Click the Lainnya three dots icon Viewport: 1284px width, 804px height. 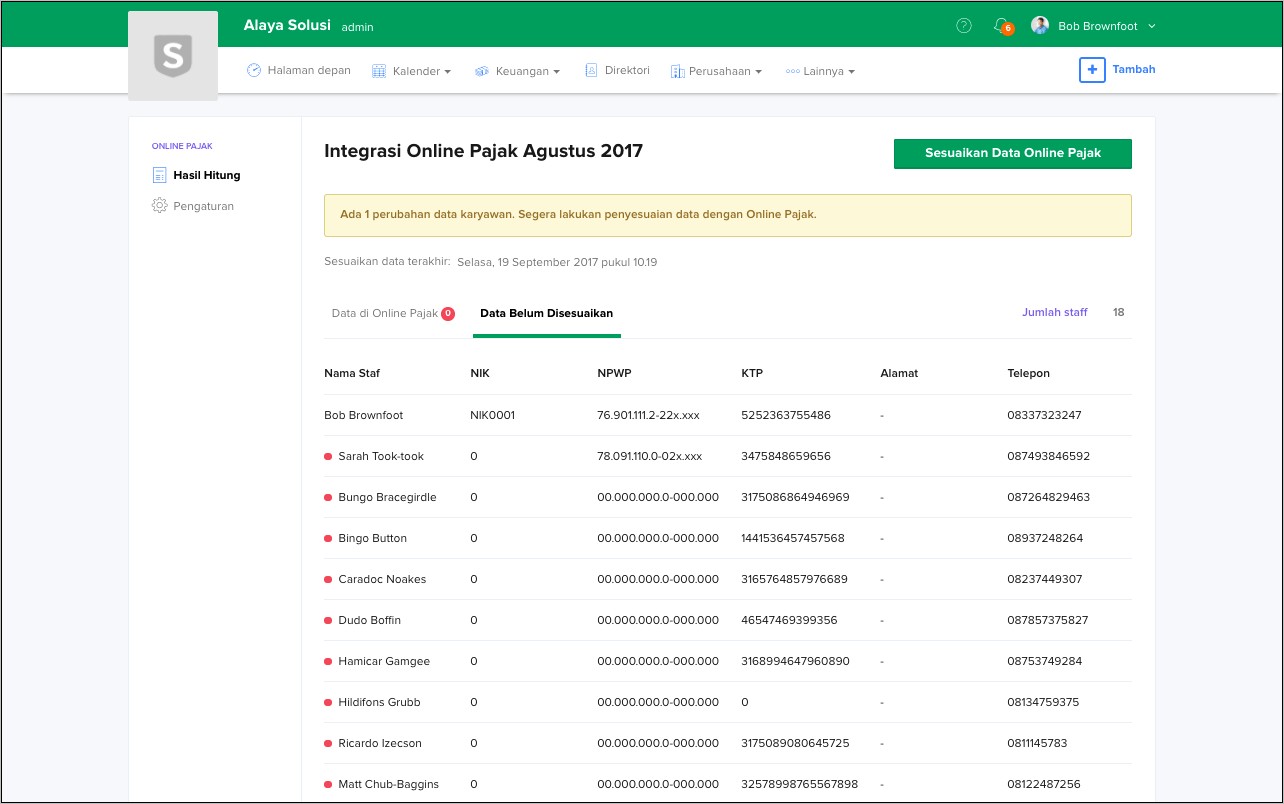792,71
